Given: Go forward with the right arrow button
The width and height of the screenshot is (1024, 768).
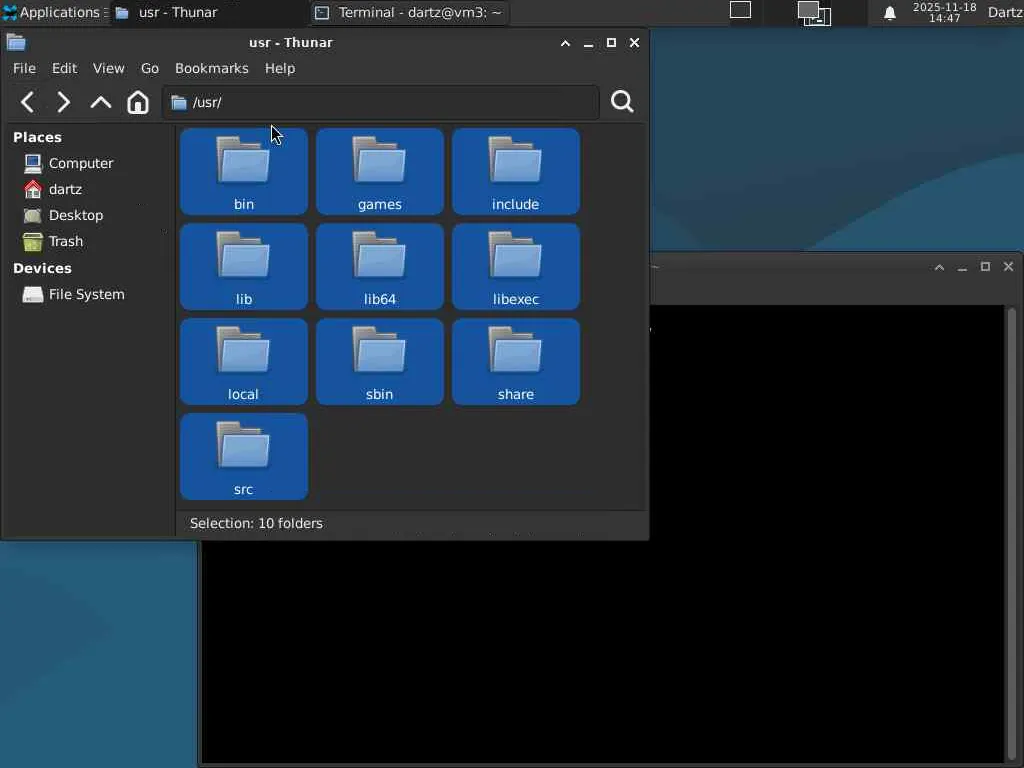Looking at the screenshot, I should tap(63, 102).
